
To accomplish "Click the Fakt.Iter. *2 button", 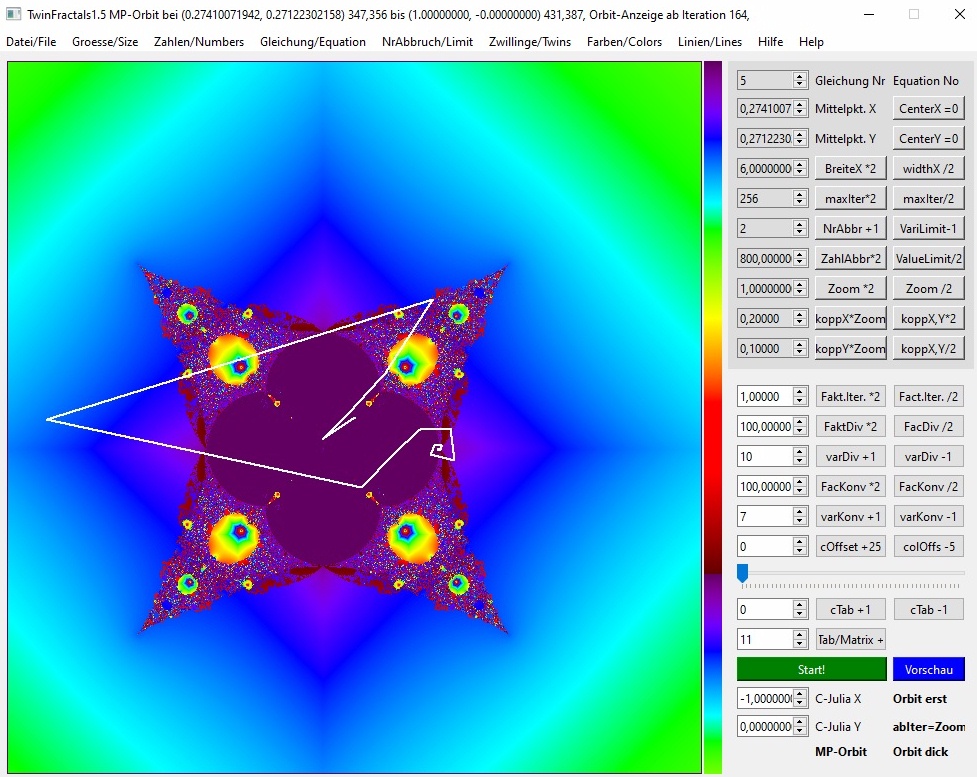I will (x=851, y=396).
